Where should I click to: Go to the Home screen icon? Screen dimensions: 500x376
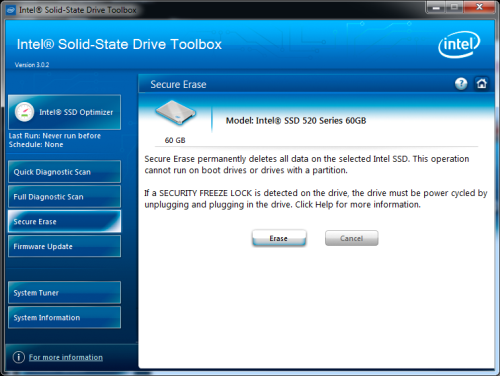[x=481, y=84]
